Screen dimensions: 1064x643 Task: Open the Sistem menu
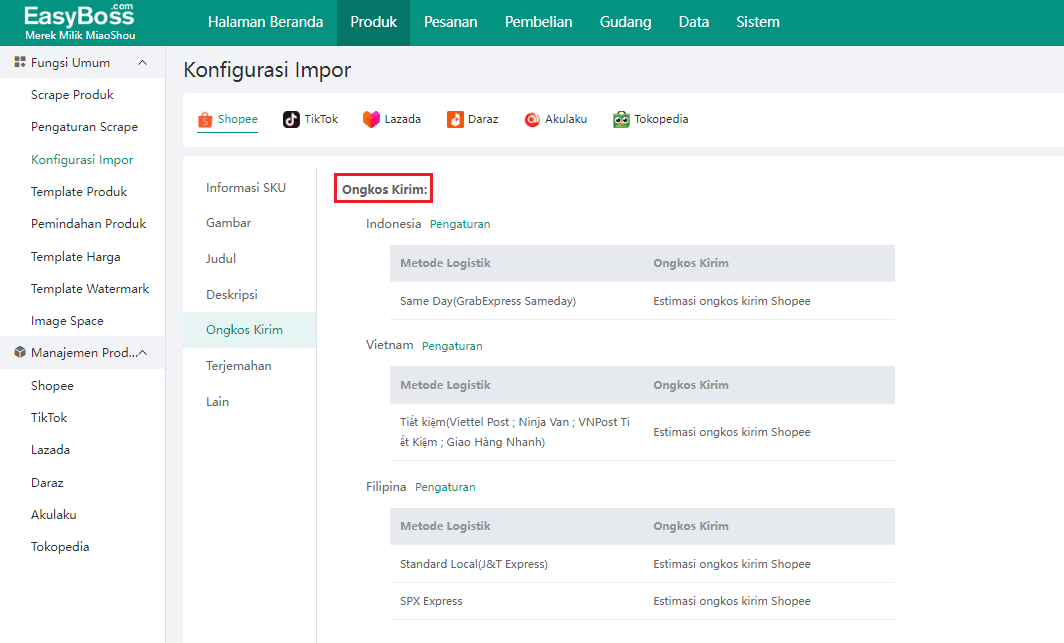tap(758, 22)
